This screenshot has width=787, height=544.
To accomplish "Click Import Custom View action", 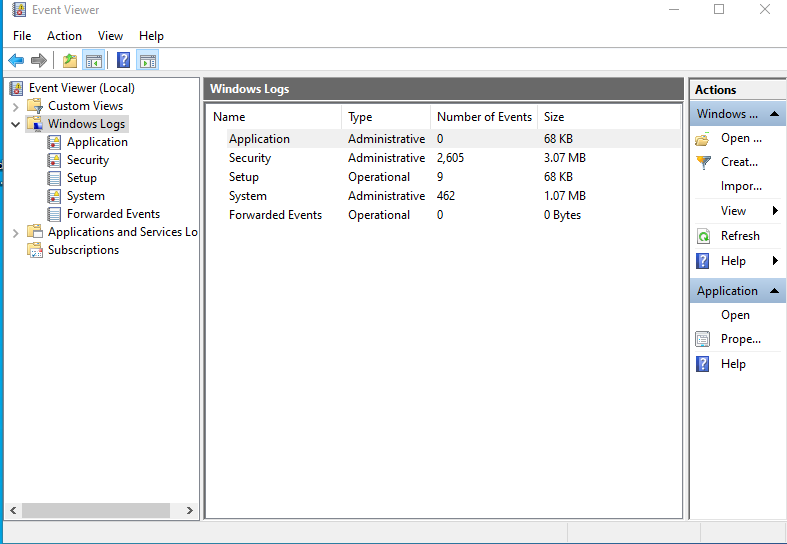I will 741,186.
